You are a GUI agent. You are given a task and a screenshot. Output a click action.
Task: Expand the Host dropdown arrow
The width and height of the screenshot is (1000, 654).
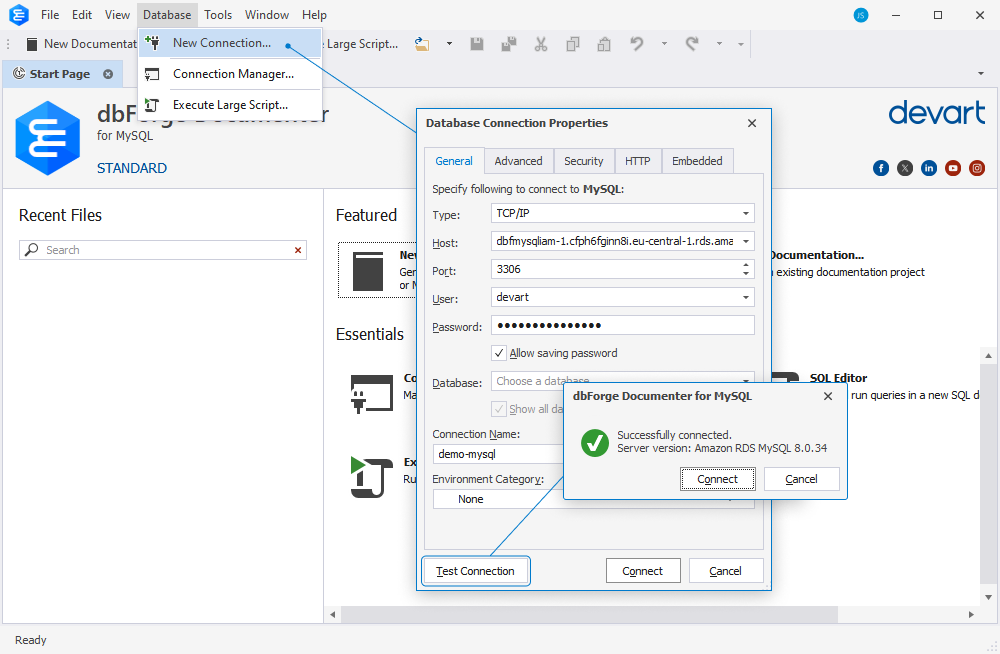tap(746, 241)
